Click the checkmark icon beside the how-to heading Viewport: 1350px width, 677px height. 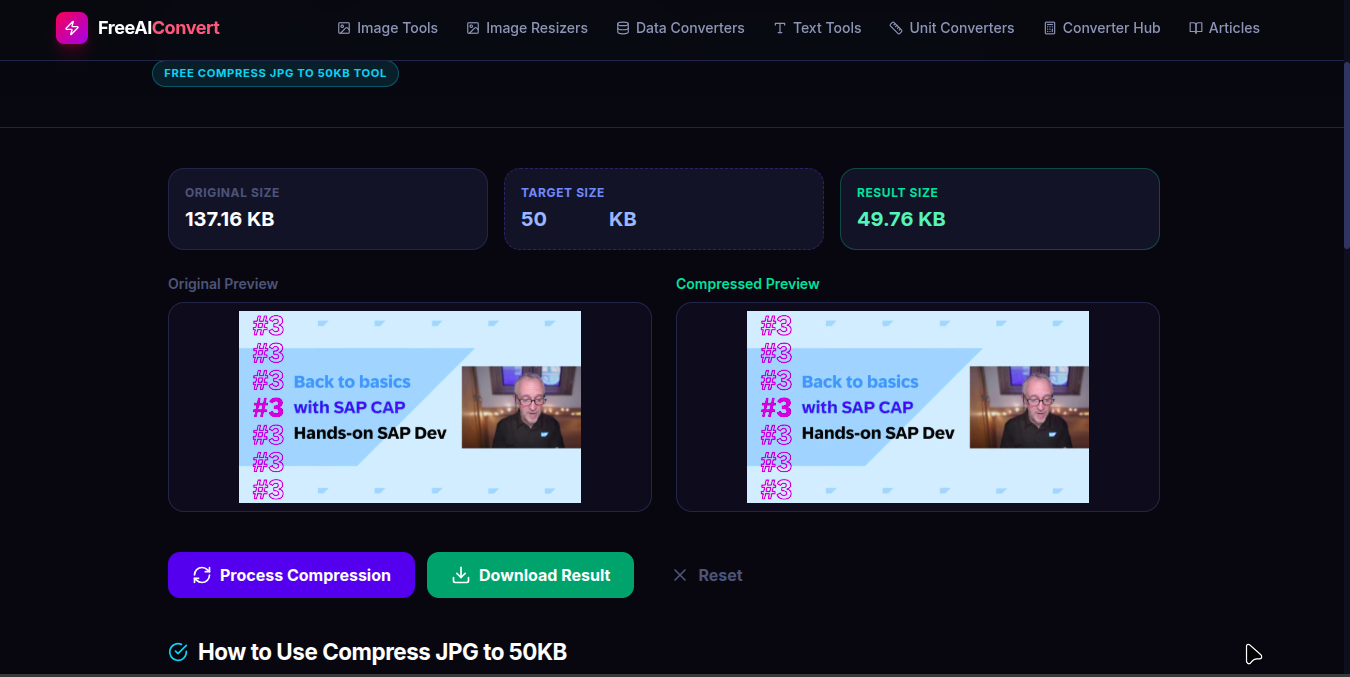click(177, 651)
